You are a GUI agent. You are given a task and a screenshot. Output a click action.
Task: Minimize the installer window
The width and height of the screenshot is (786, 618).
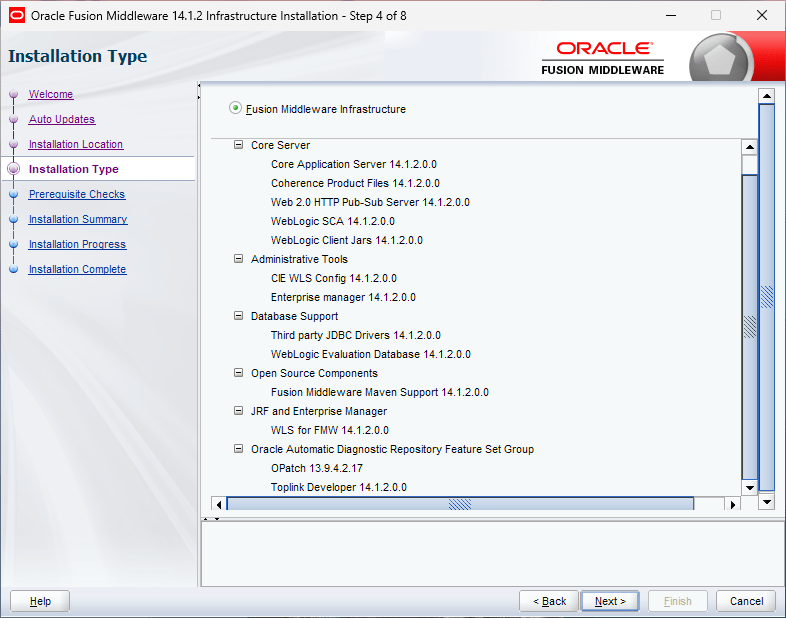pyautogui.click(x=671, y=15)
